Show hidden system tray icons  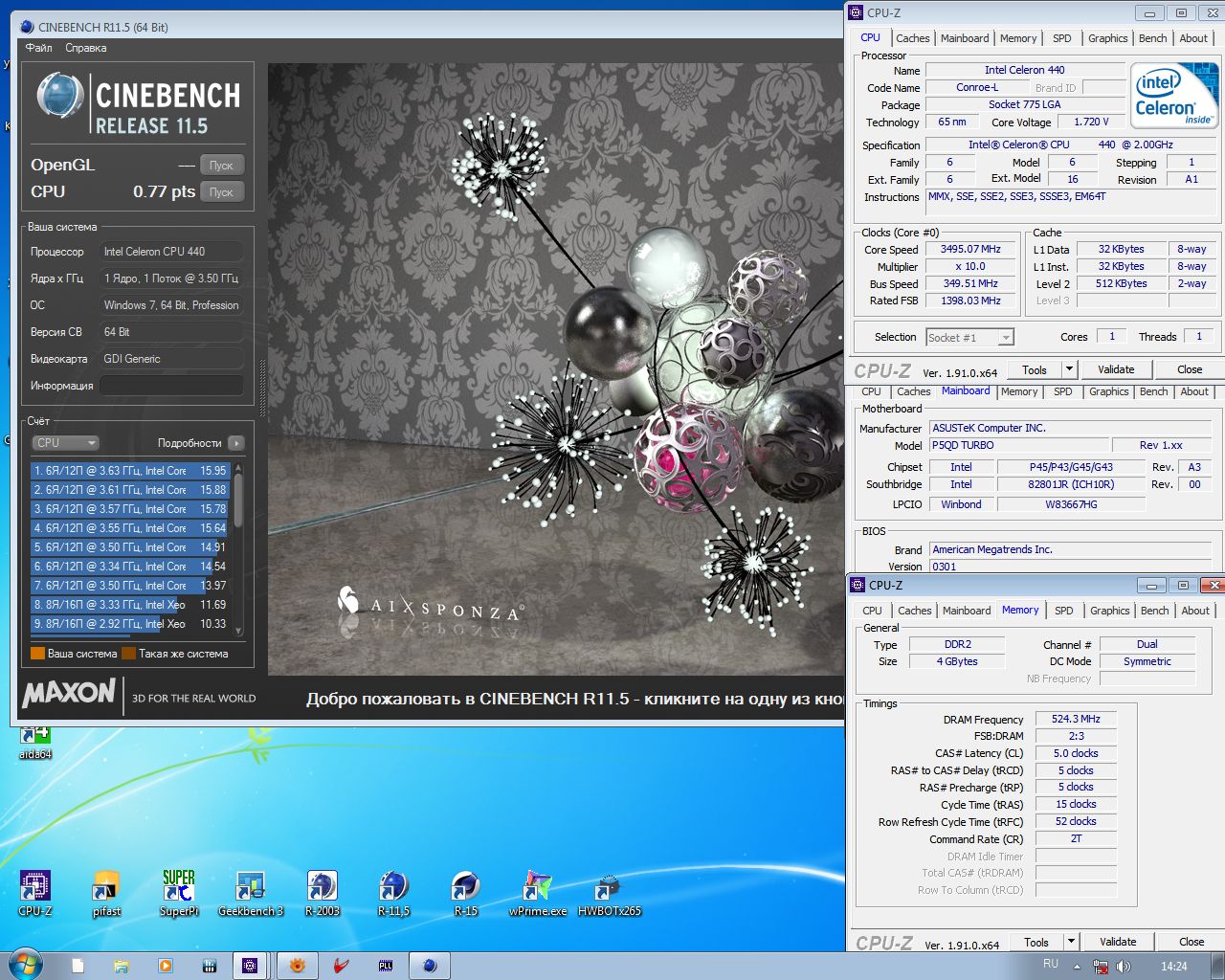[1078, 967]
